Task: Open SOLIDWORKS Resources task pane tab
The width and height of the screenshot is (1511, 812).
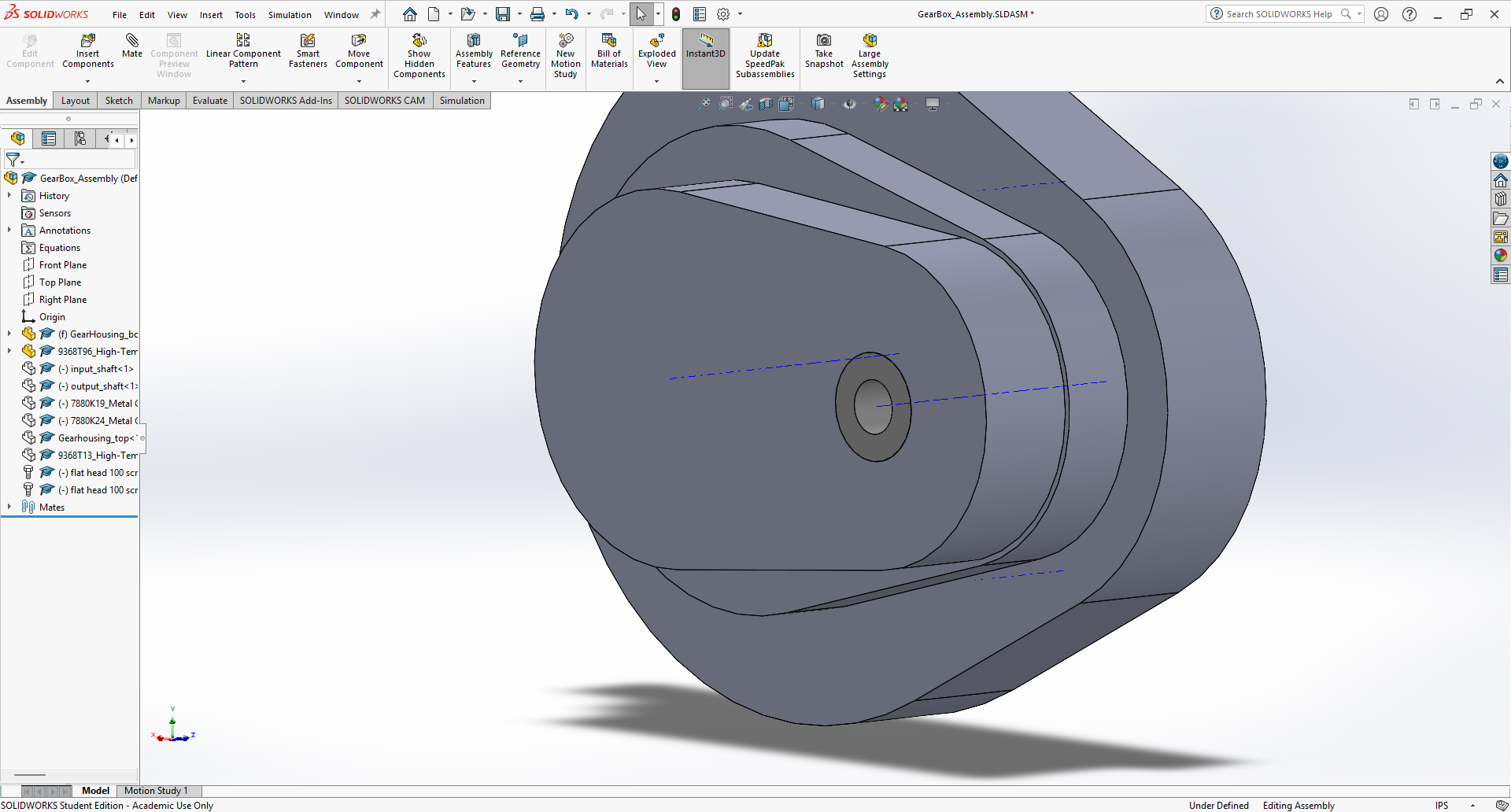Action: 1501,180
